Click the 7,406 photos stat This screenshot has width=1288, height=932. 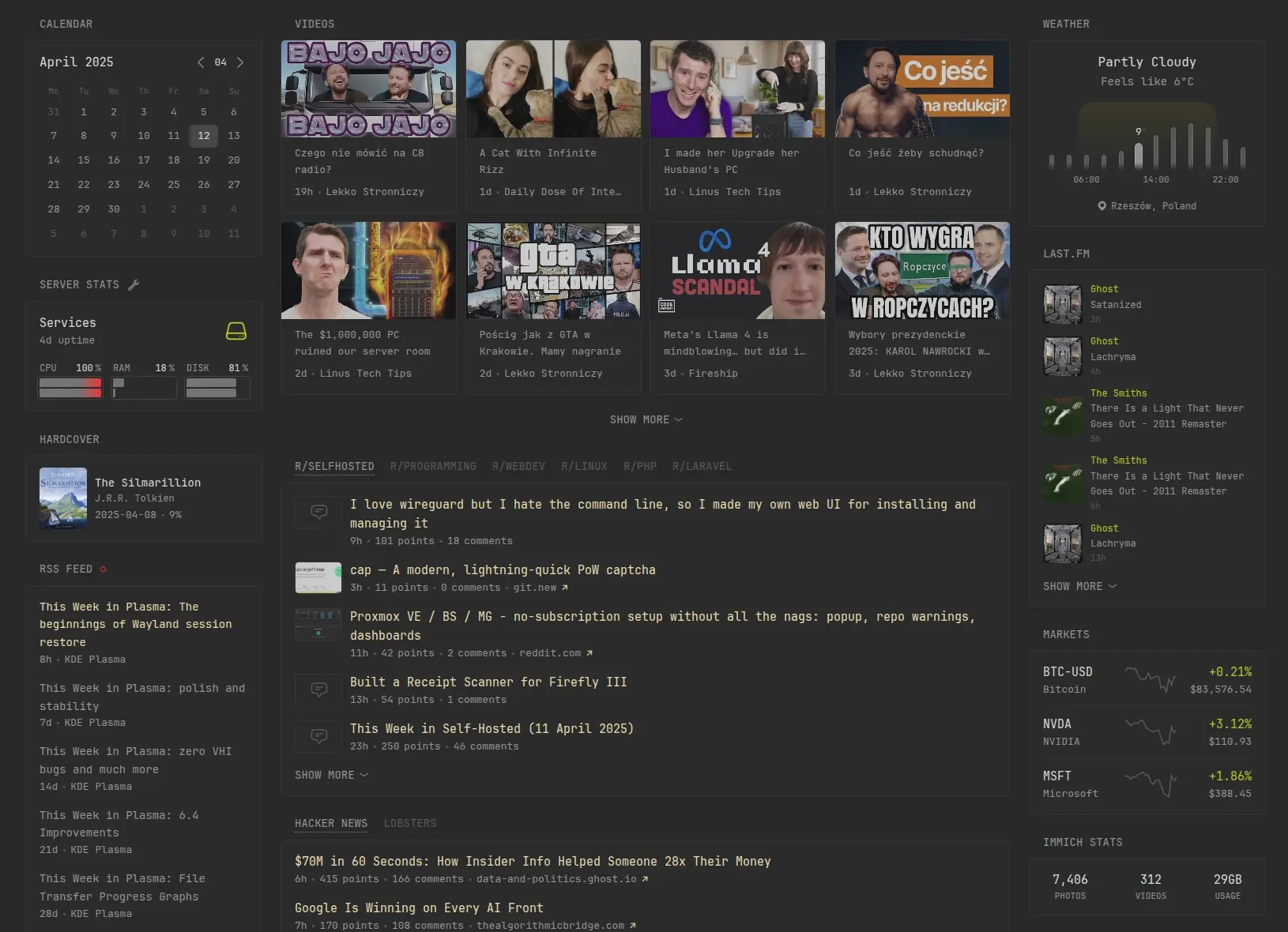(x=1070, y=887)
